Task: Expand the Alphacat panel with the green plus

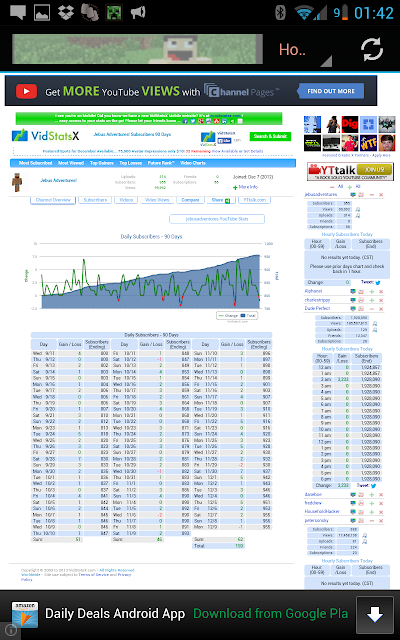Action: pos(371,292)
